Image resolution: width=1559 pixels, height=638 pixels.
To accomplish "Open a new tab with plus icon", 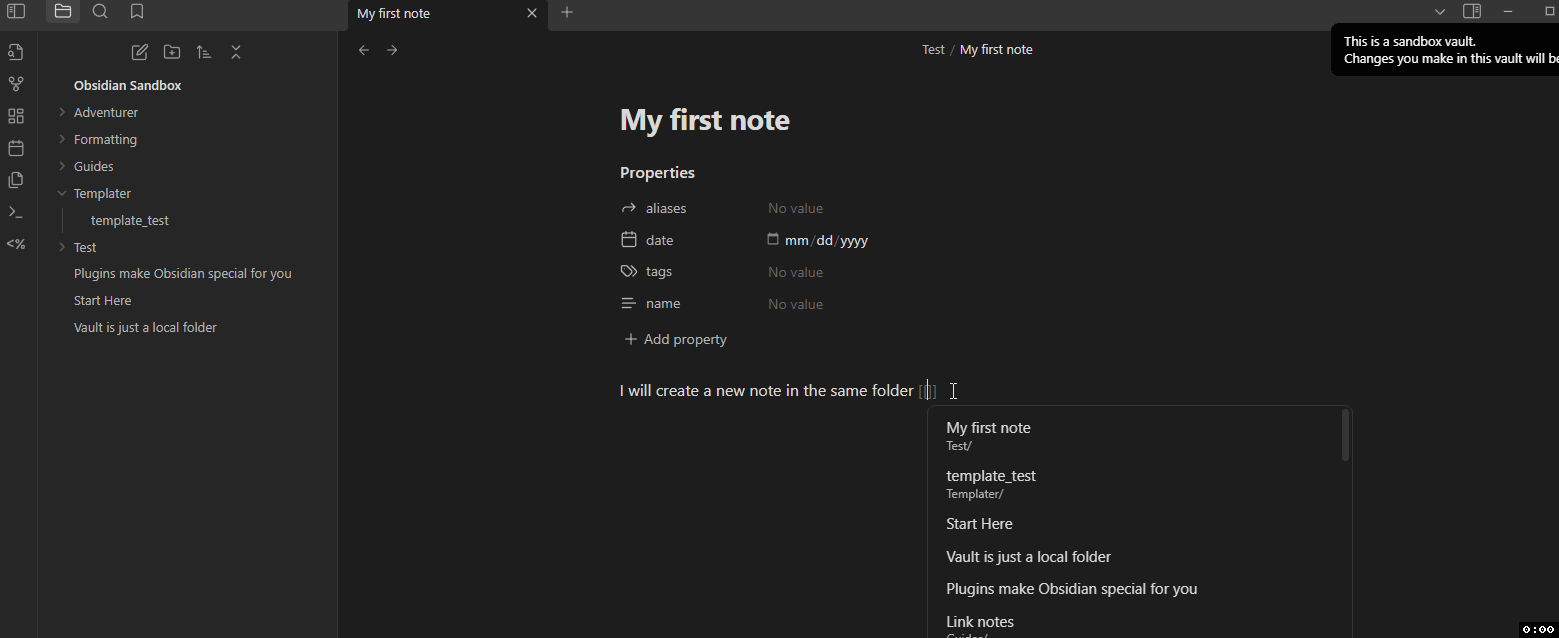I will click(567, 12).
